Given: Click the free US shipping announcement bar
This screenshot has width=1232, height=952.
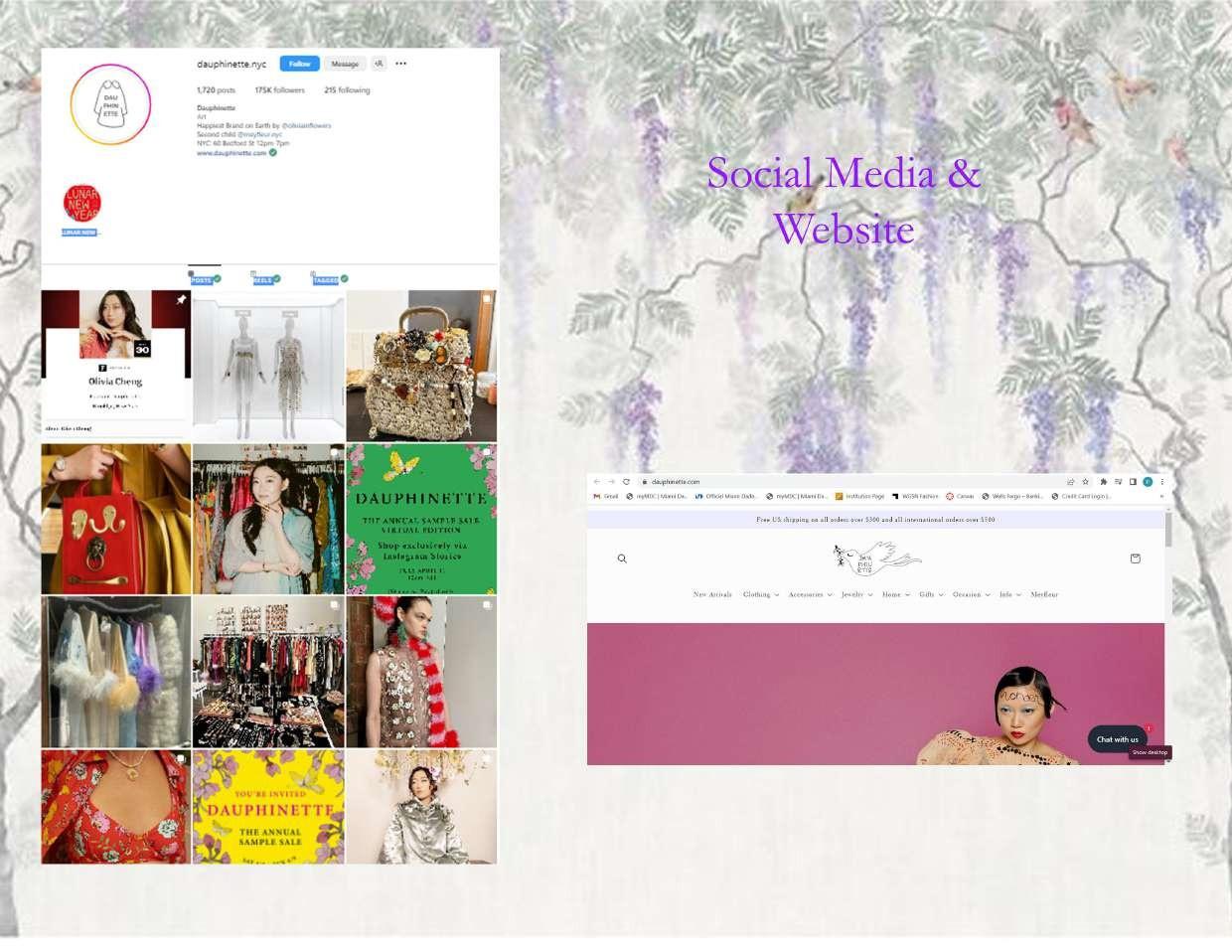Looking at the screenshot, I should (875, 520).
